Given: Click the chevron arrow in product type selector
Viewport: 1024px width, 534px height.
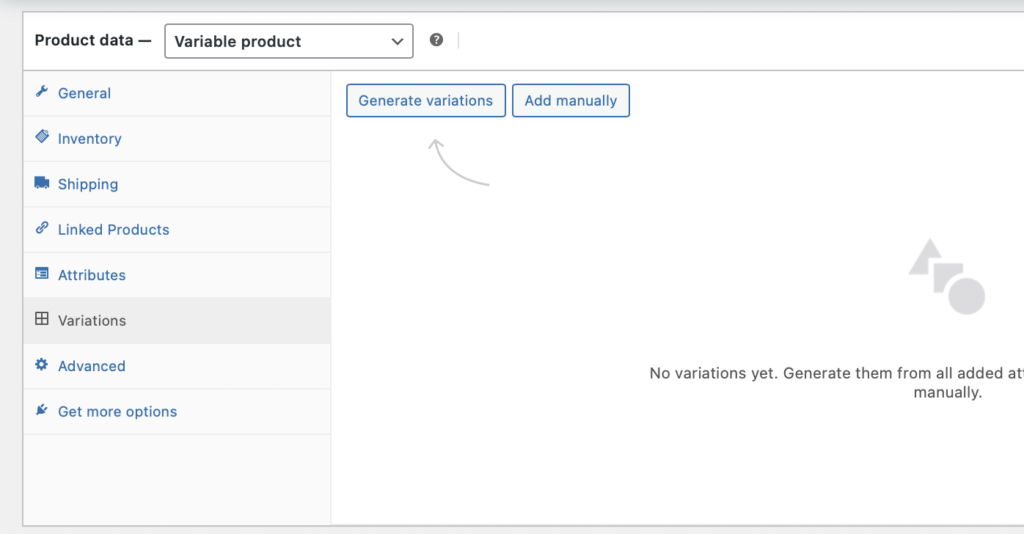Looking at the screenshot, I should [x=395, y=42].
